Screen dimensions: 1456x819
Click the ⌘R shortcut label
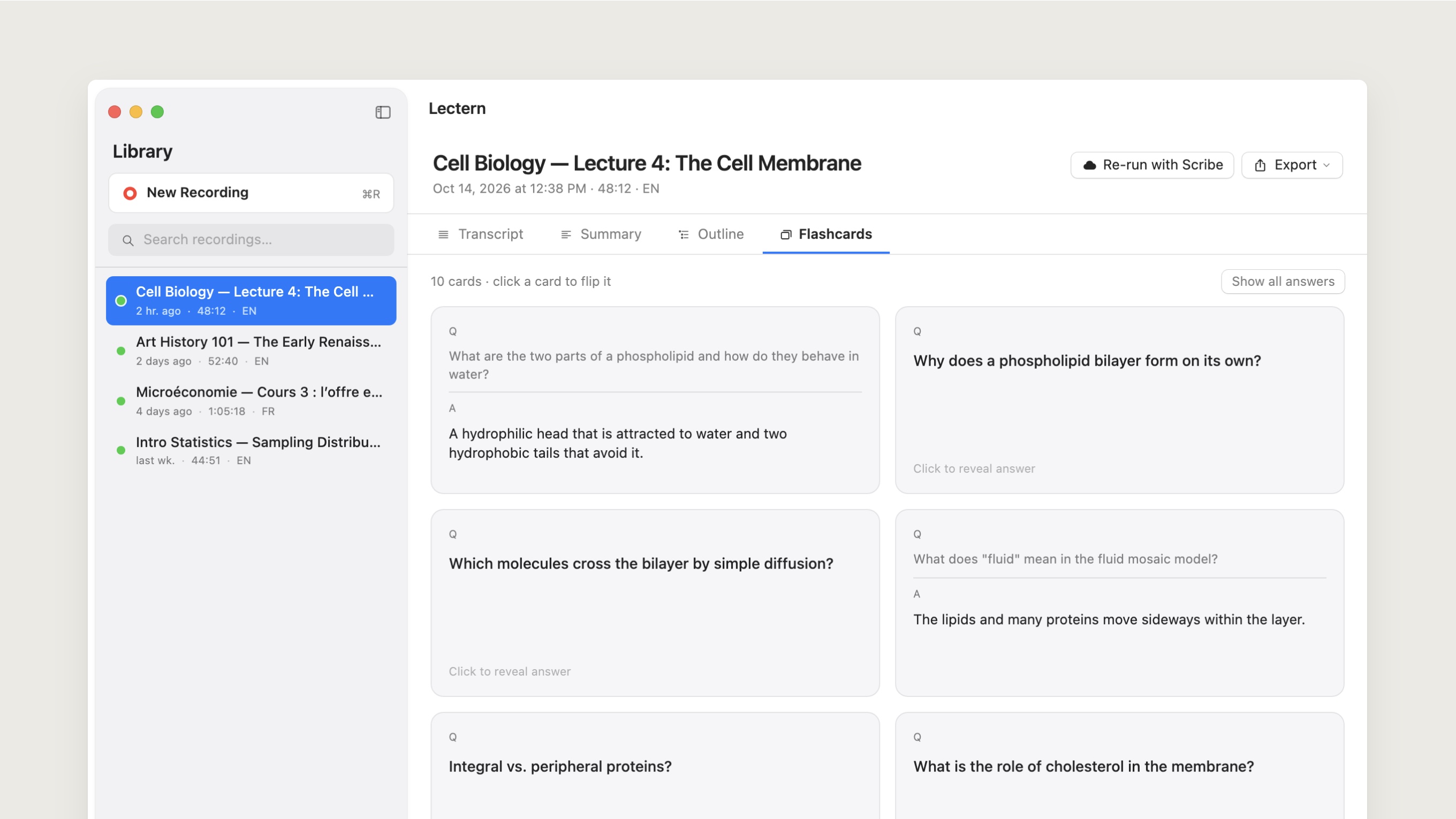tap(371, 194)
